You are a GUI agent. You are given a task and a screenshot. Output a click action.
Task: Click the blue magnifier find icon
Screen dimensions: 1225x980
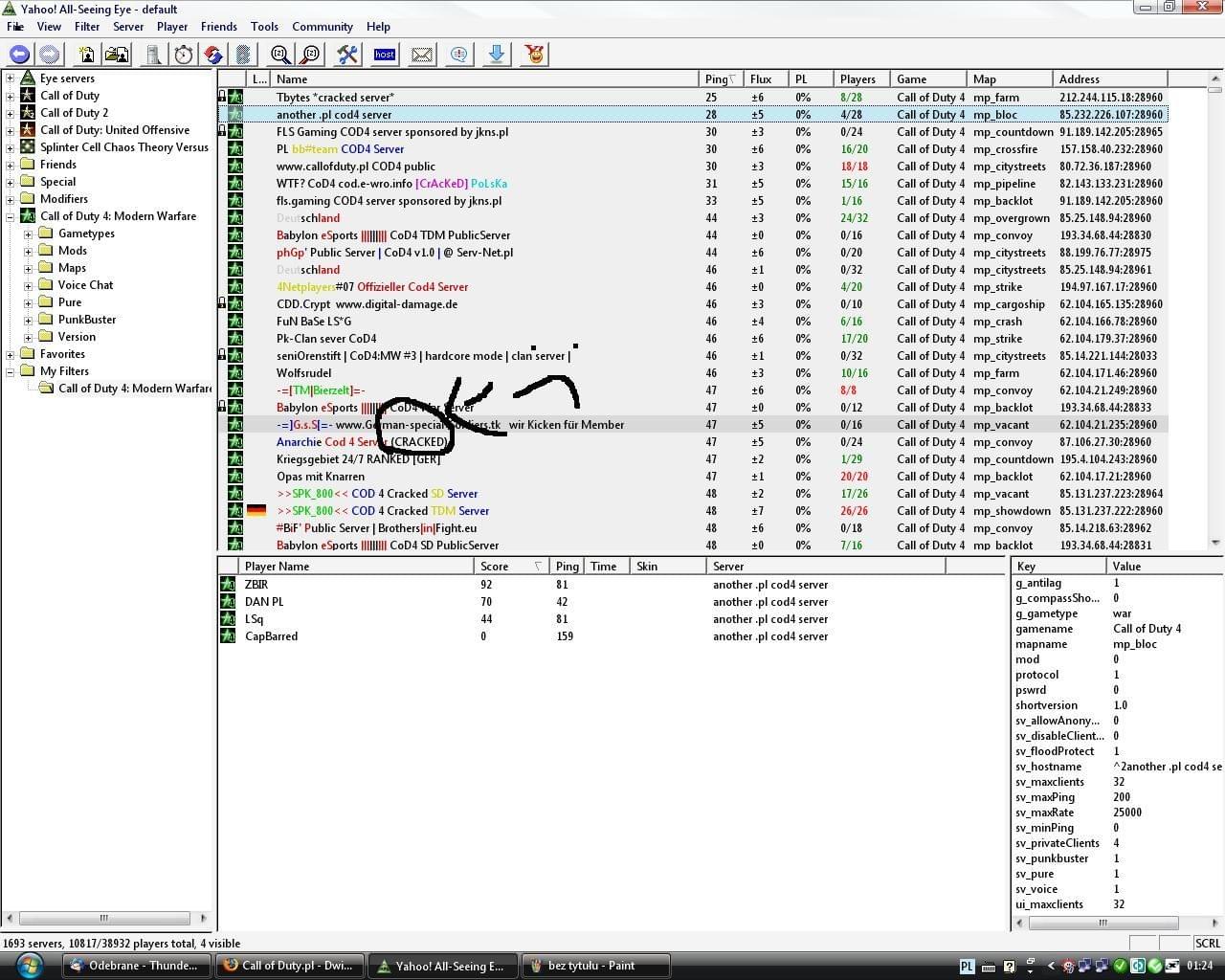(280, 55)
